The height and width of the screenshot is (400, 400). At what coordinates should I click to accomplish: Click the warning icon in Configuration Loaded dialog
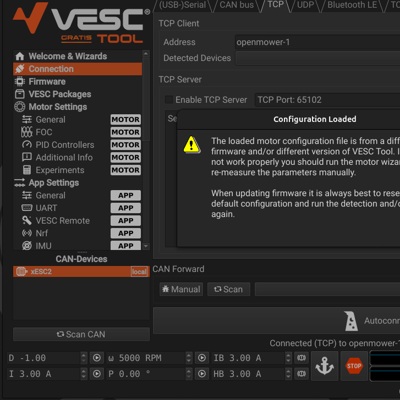[192, 144]
